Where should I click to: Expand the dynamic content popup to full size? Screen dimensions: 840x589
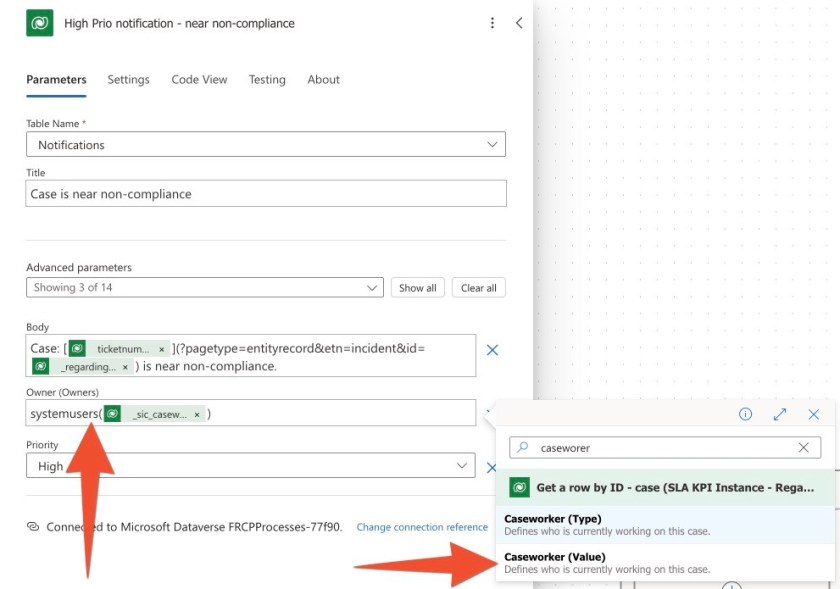click(x=780, y=414)
